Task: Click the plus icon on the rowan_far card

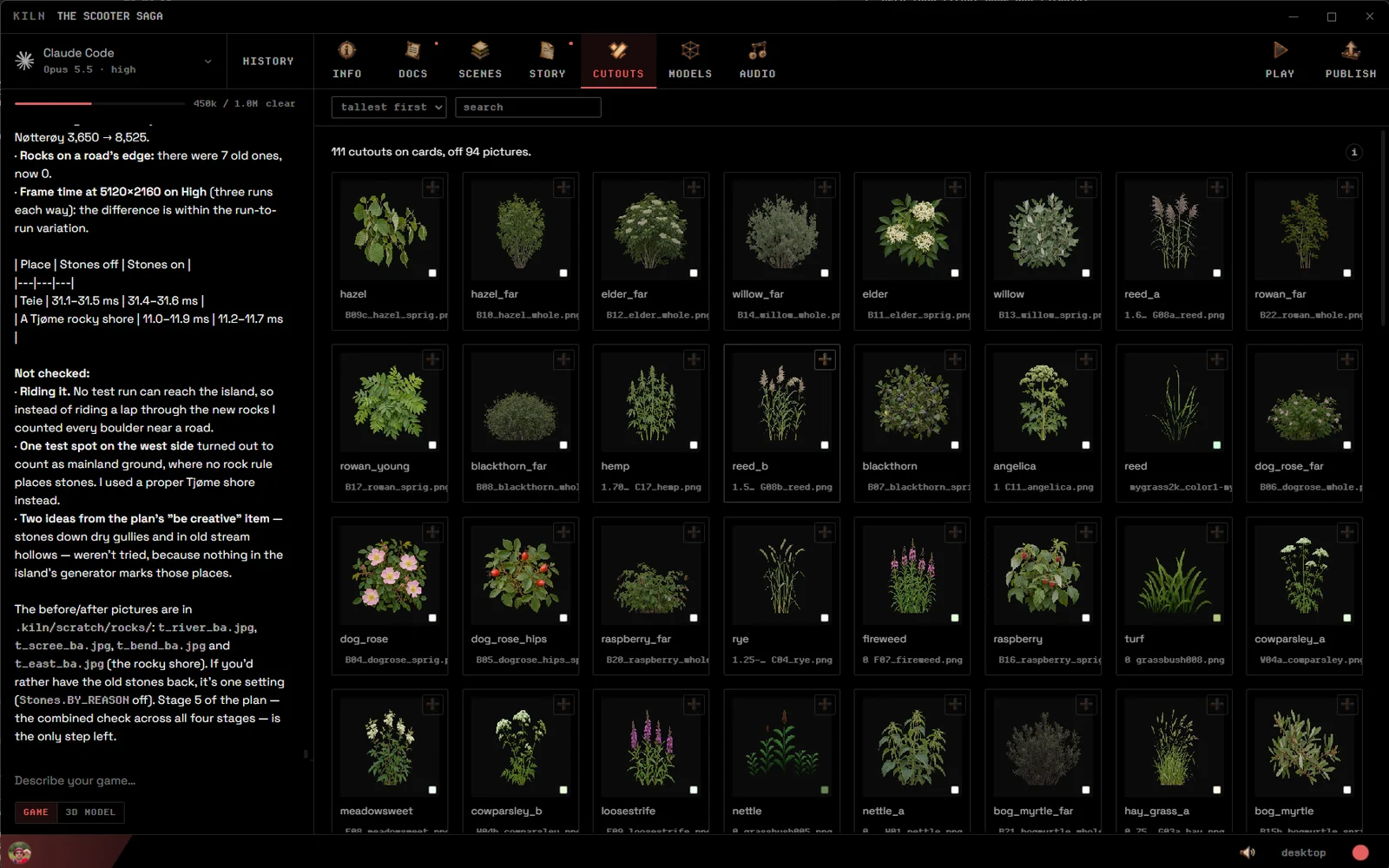Action: (1347, 187)
